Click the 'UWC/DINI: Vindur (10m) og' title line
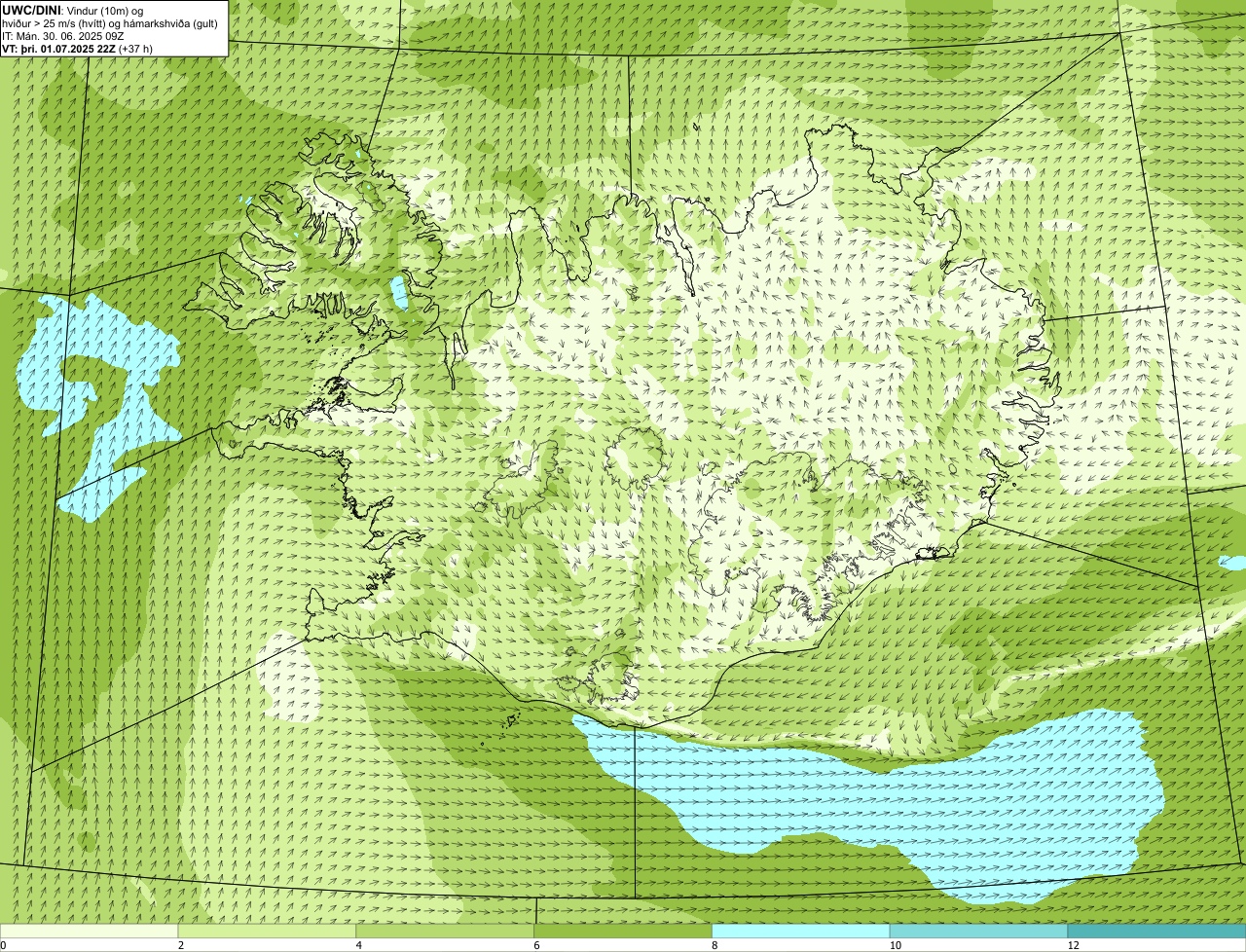The width and height of the screenshot is (1246, 952). pyautogui.click(x=72, y=10)
